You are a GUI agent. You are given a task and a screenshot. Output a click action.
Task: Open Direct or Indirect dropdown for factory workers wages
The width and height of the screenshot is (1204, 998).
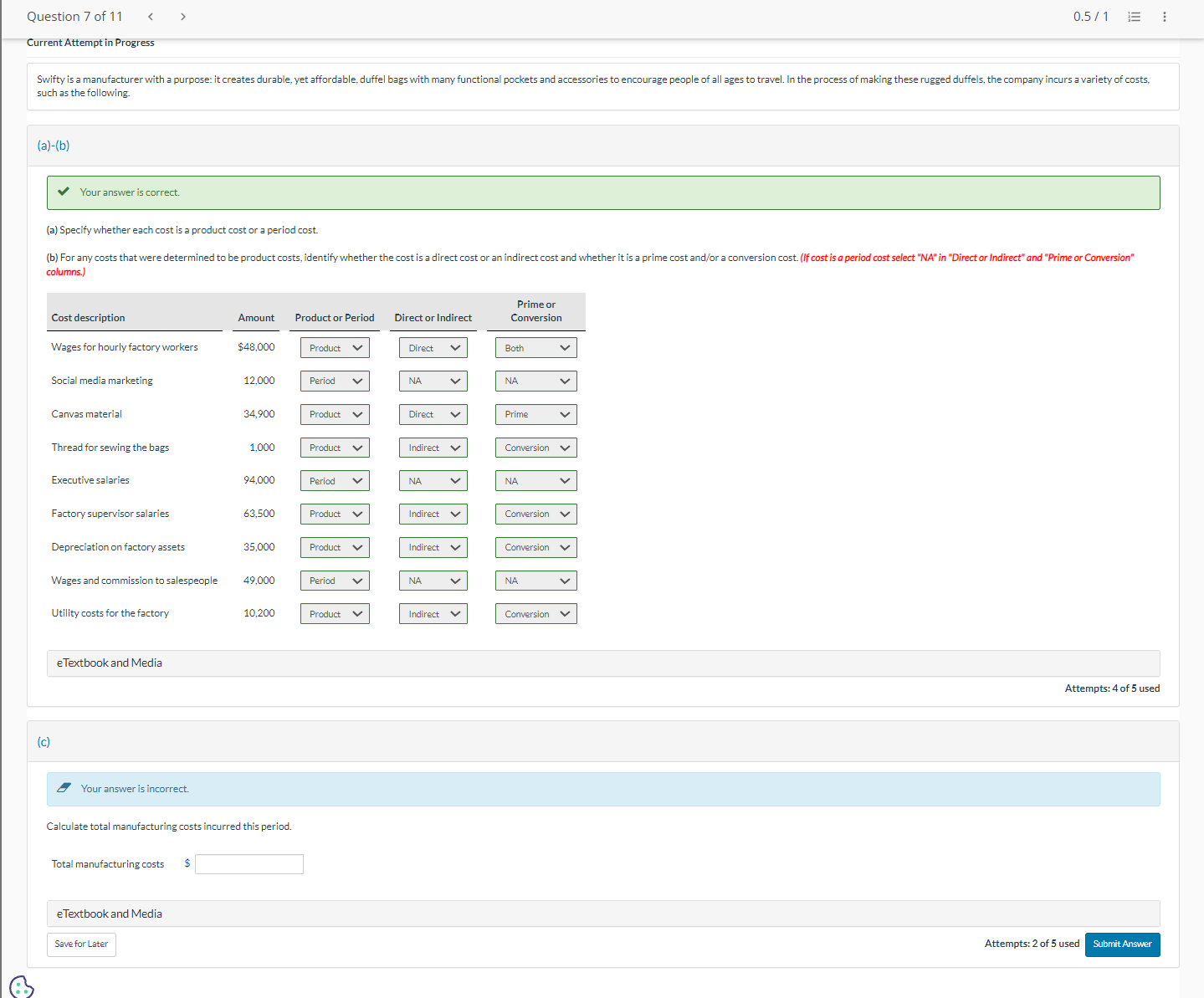(x=433, y=348)
